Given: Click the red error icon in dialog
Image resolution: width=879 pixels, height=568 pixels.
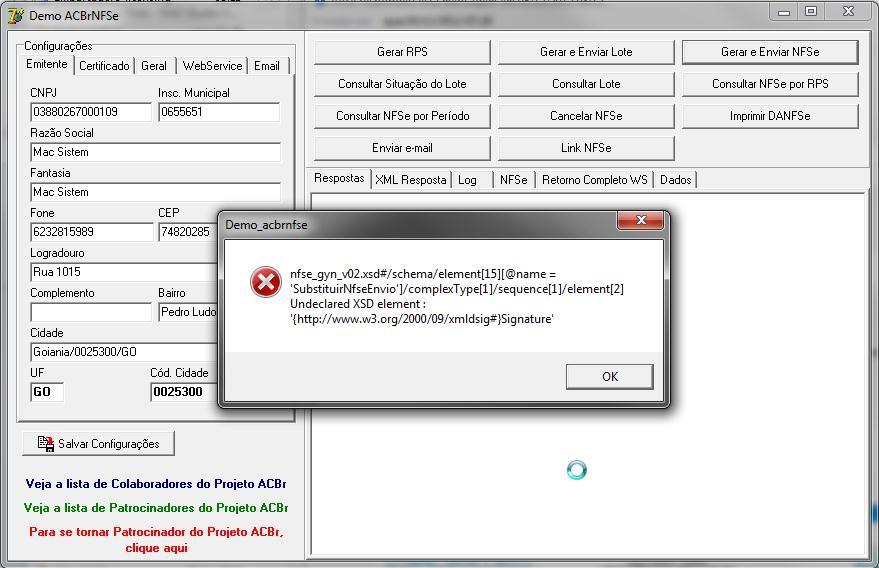Looking at the screenshot, I should point(266,281).
